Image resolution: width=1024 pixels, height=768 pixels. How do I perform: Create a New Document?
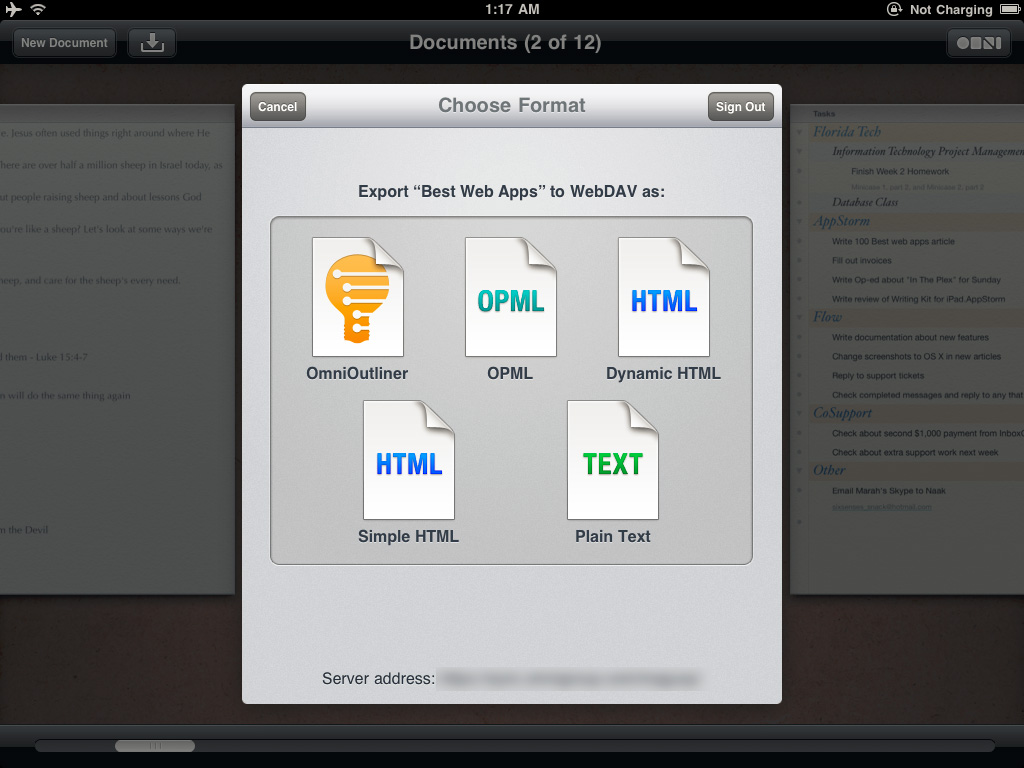pos(64,42)
